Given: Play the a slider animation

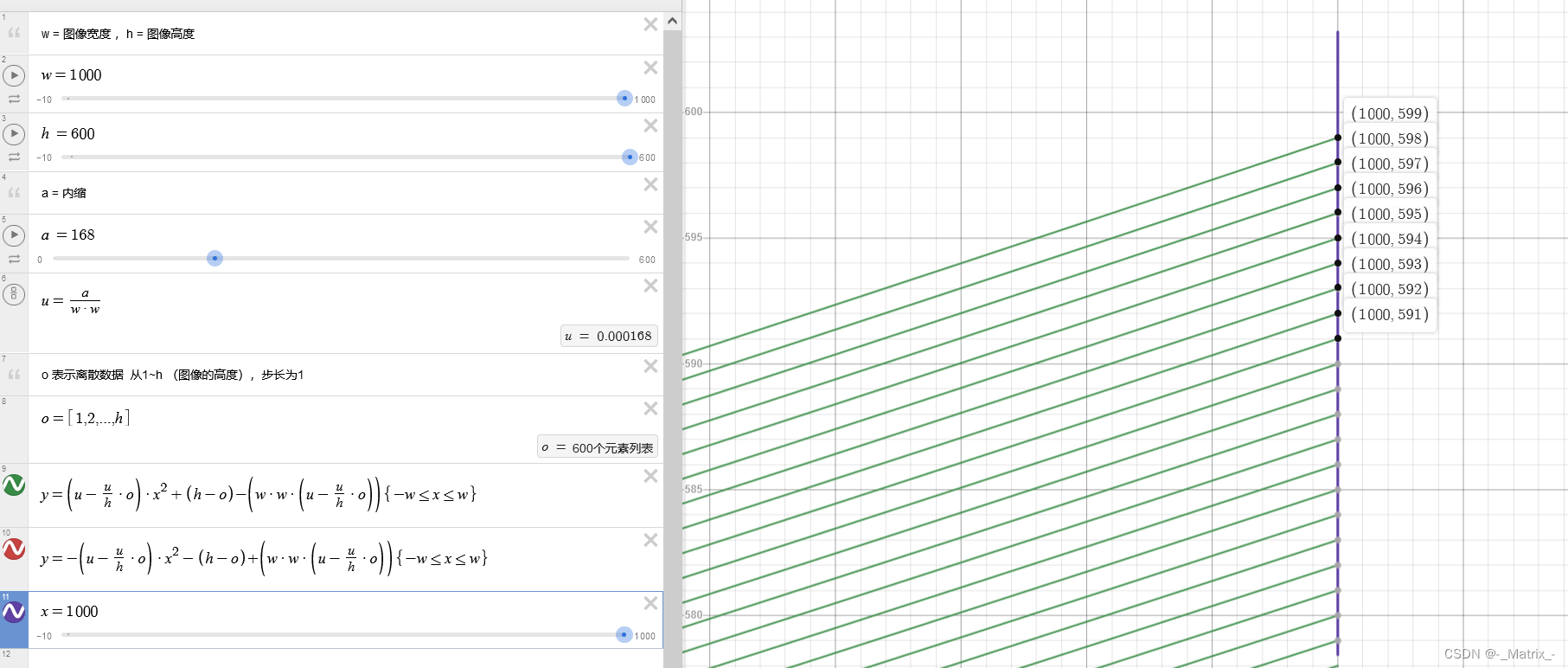Looking at the screenshot, I should coord(14,235).
